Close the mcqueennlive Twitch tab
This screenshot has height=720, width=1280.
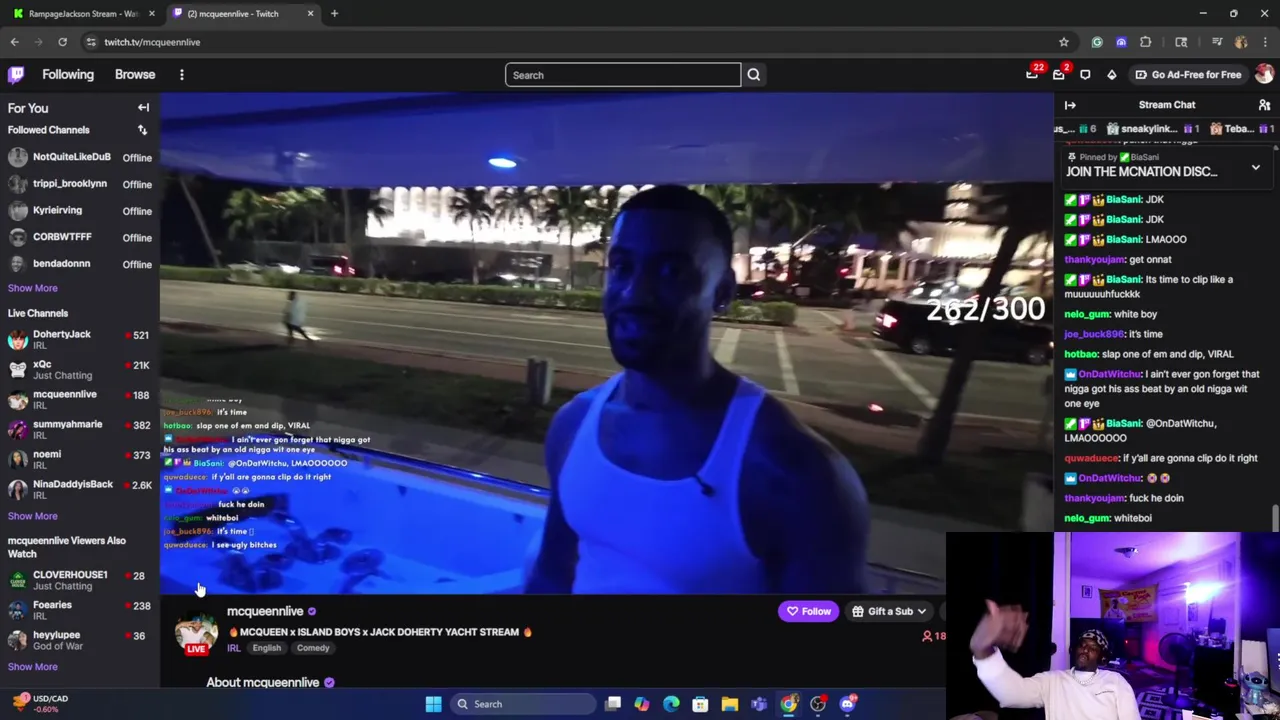click(x=310, y=13)
